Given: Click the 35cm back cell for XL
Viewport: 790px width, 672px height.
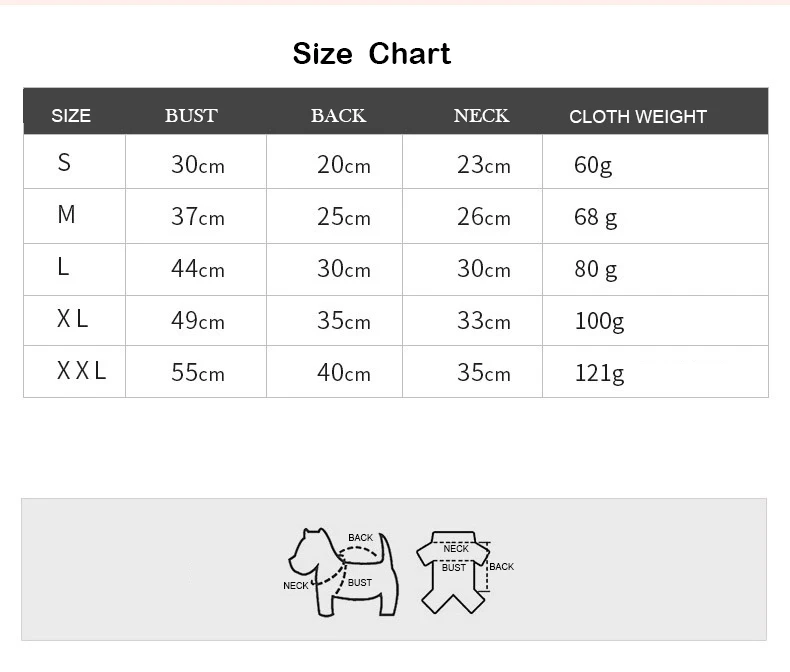Looking at the screenshot, I should pos(343,320).
